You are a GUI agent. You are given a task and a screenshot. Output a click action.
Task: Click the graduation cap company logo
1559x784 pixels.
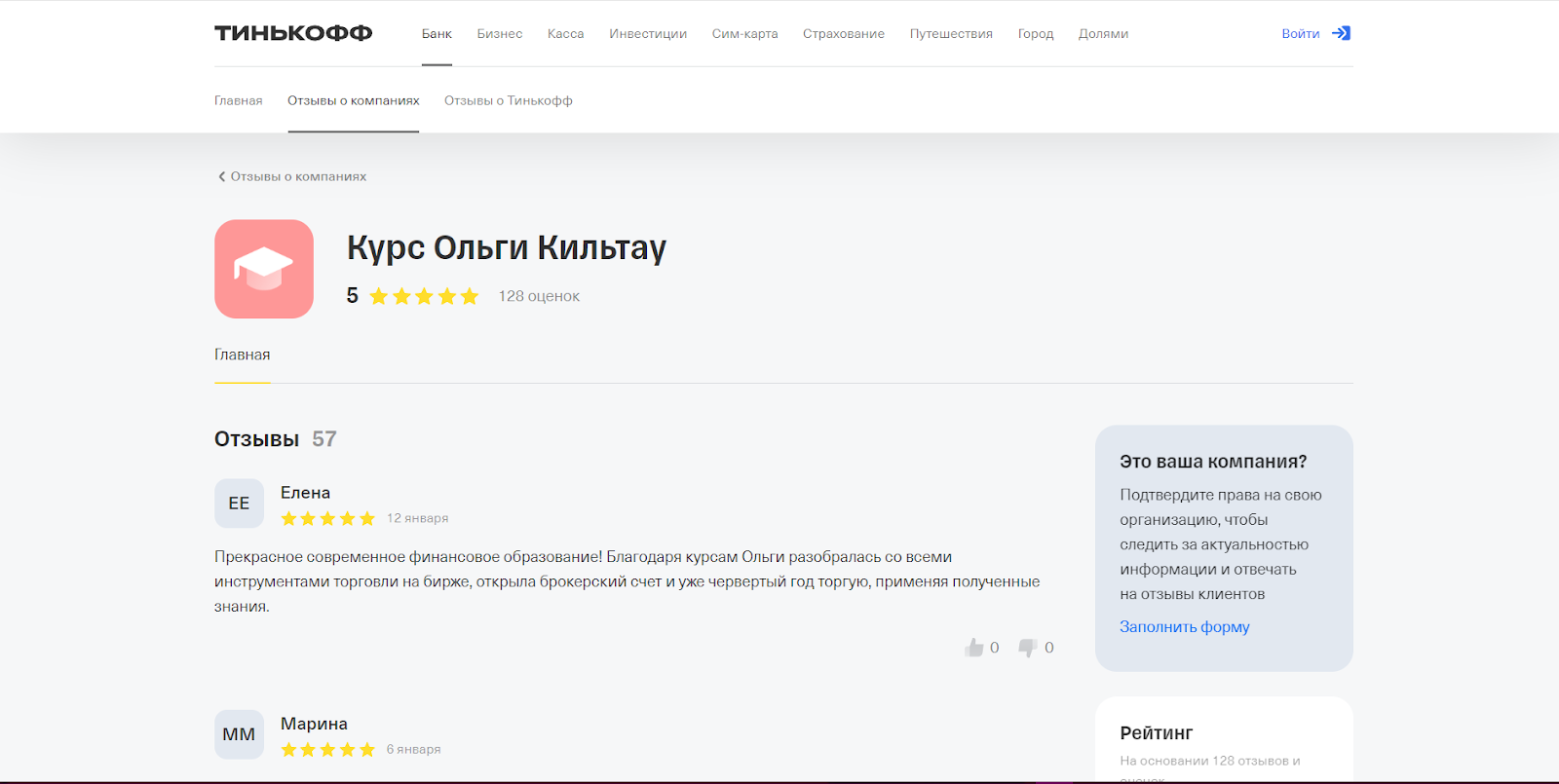[x=264, y=269]
